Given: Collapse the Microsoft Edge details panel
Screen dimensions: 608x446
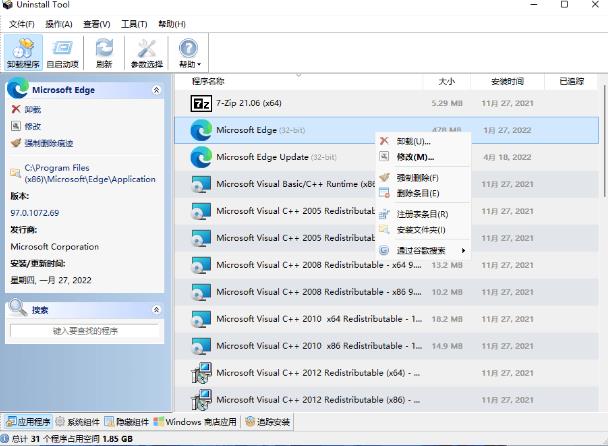Looking at the screenshot, I should 156,90.
